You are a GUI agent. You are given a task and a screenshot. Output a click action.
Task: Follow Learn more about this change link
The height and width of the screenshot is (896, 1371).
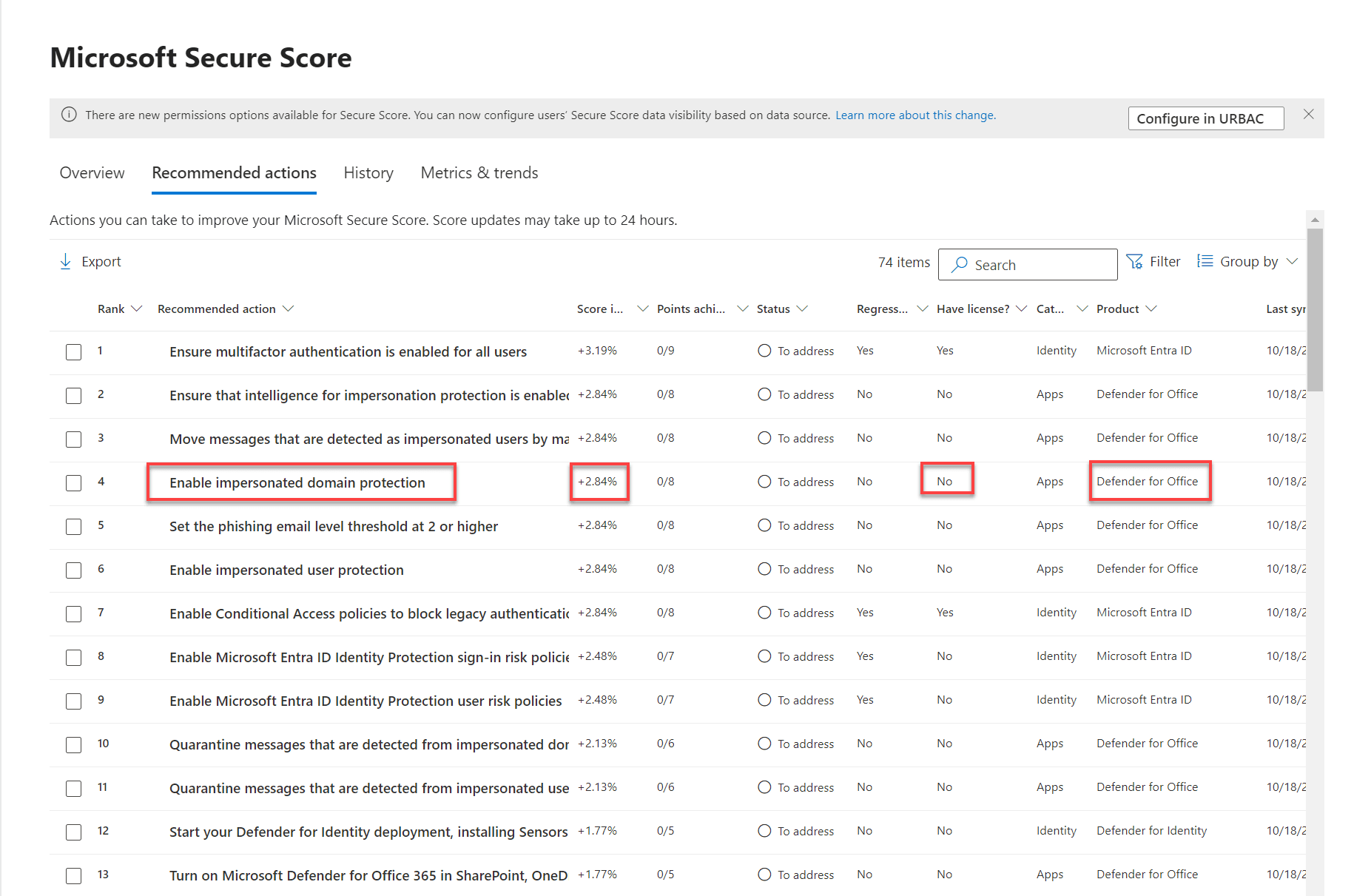(x=915, y=115)
